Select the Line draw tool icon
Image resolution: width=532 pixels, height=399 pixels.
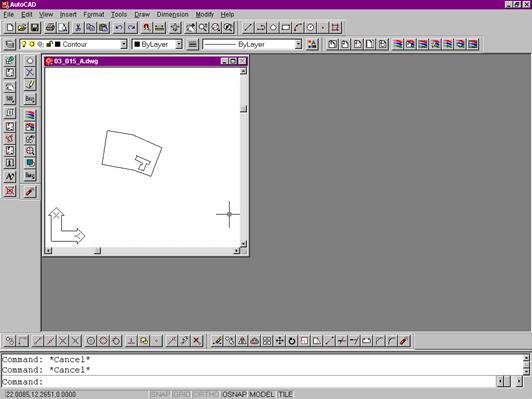click(x=248, y=27)
